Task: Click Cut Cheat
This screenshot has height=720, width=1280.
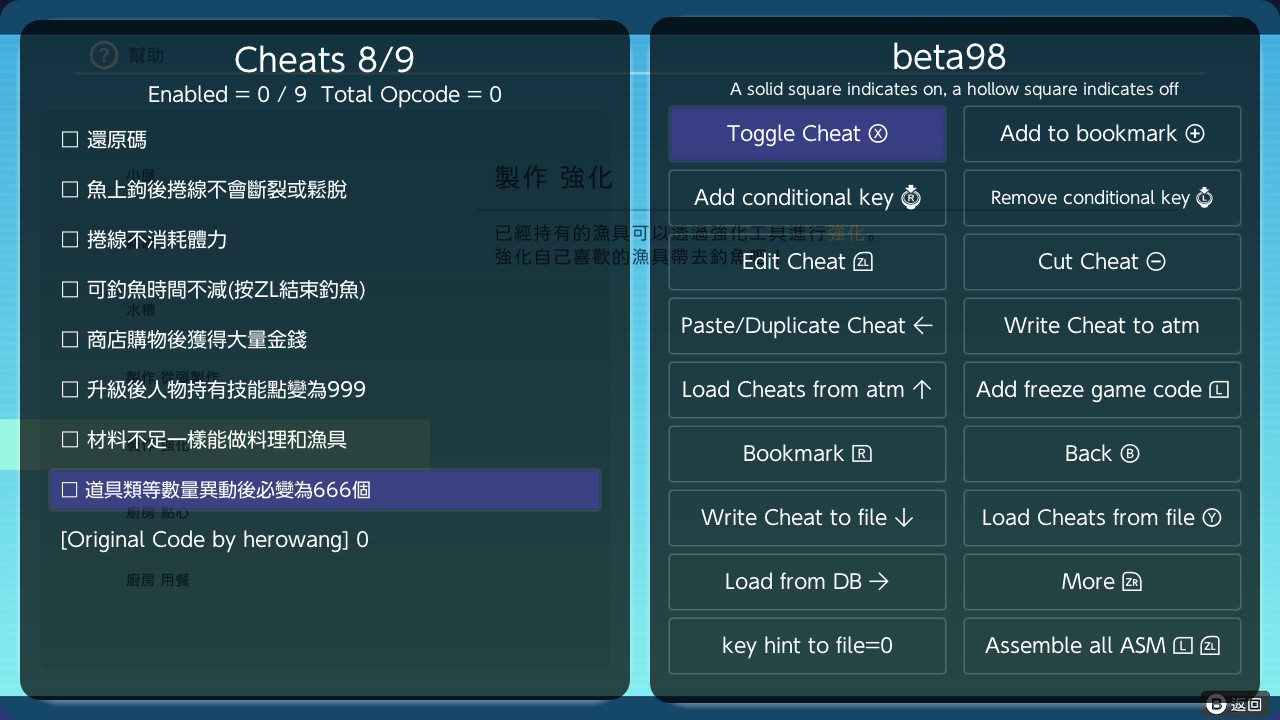Action: click(1101, 261)
